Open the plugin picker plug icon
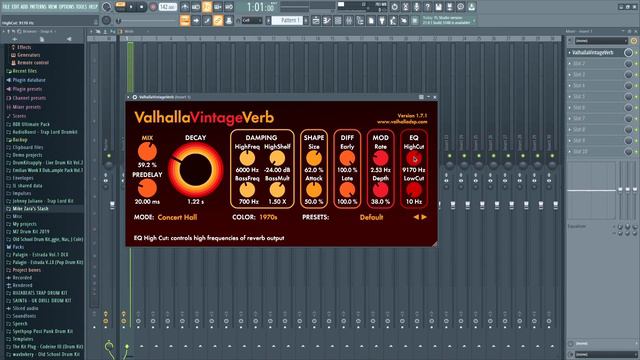The width and height of the screenshot is (640, 360). coord(382,20)
